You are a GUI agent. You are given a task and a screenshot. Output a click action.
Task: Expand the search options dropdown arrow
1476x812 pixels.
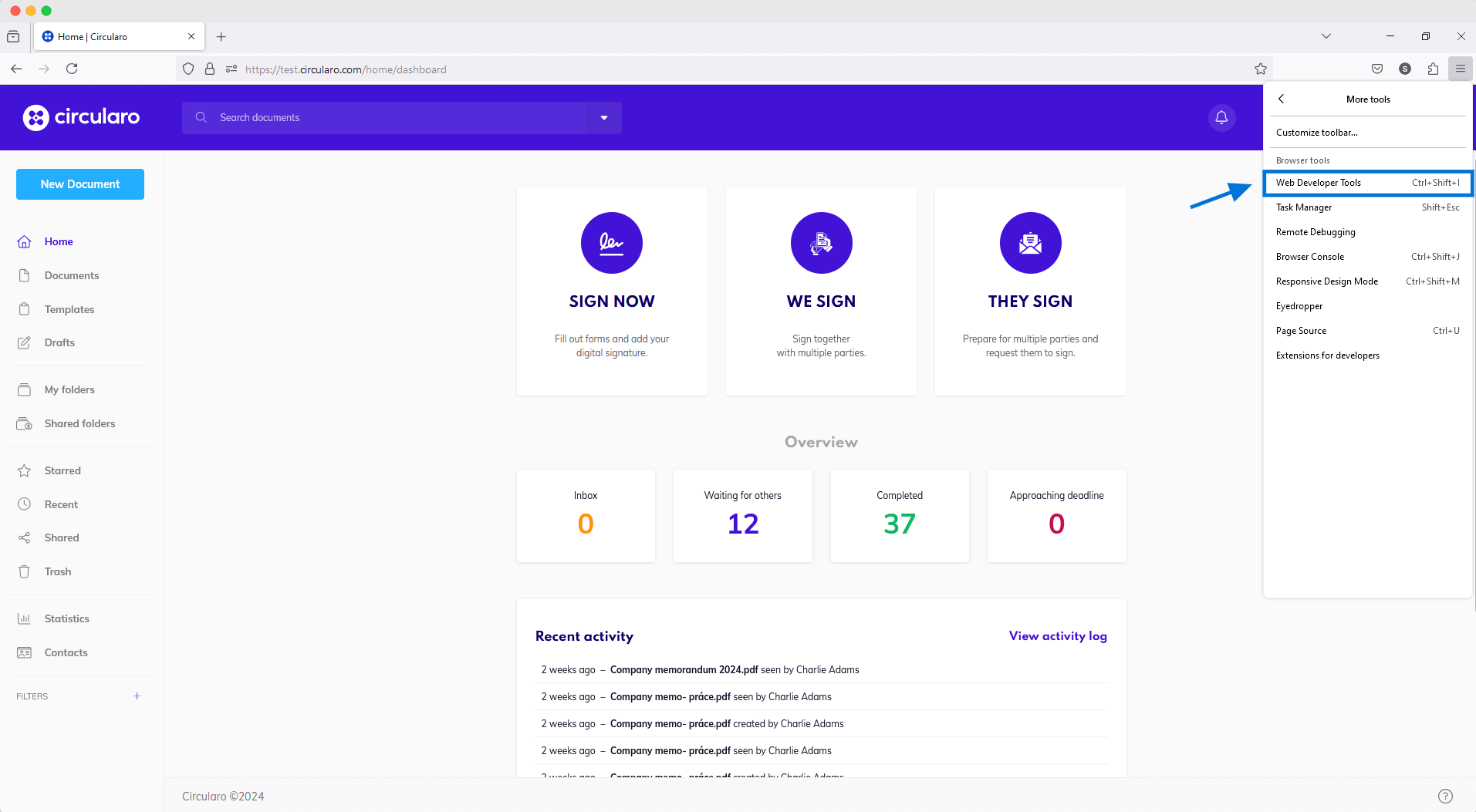coord(604,118)
